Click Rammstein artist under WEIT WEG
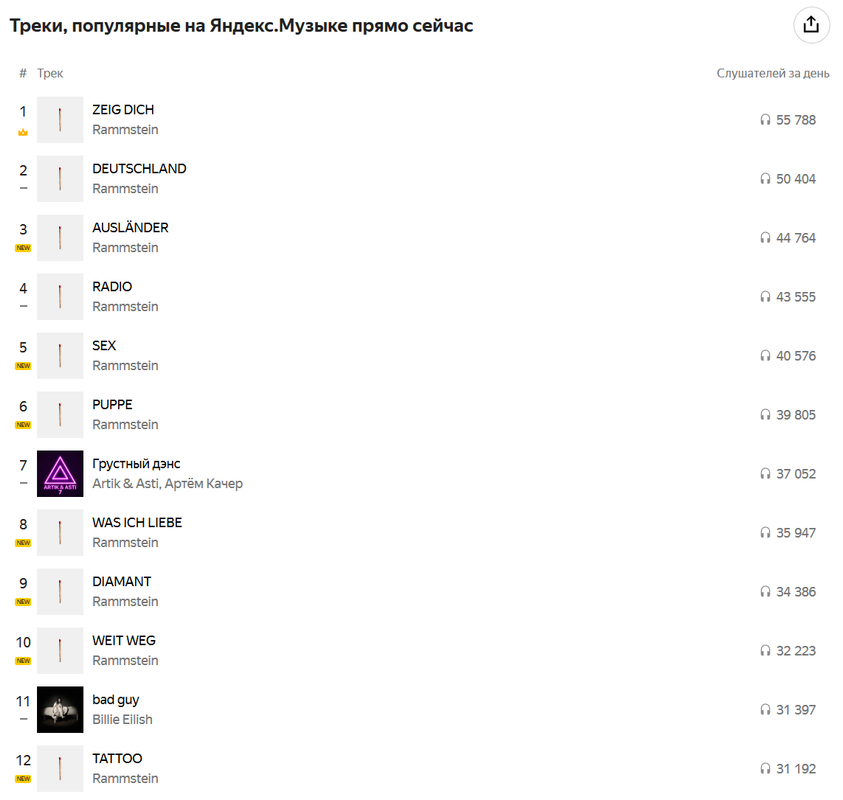843x800 pixels. tap(125, 661)
